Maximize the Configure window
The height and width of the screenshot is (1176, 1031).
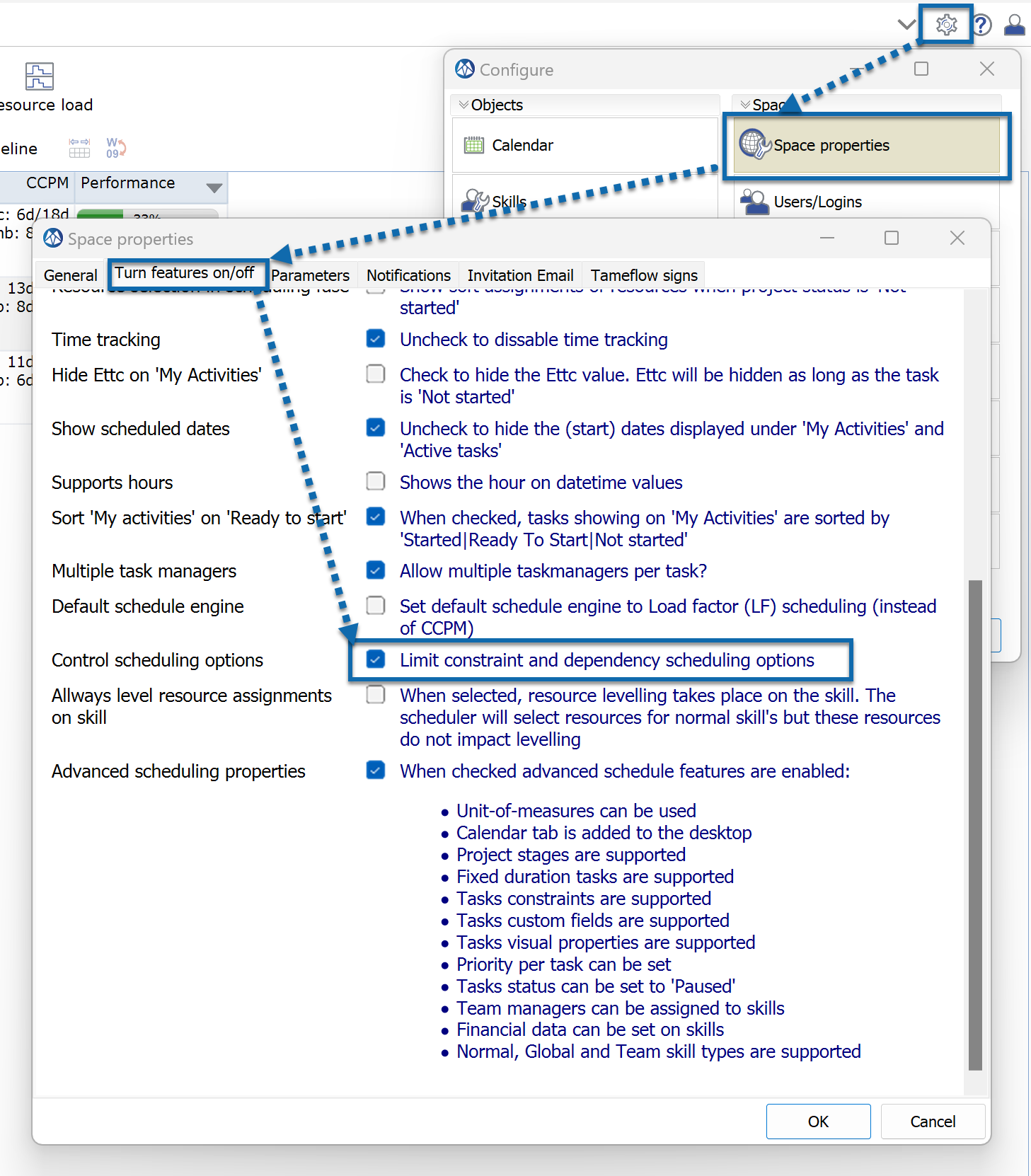tap(921, 69)
